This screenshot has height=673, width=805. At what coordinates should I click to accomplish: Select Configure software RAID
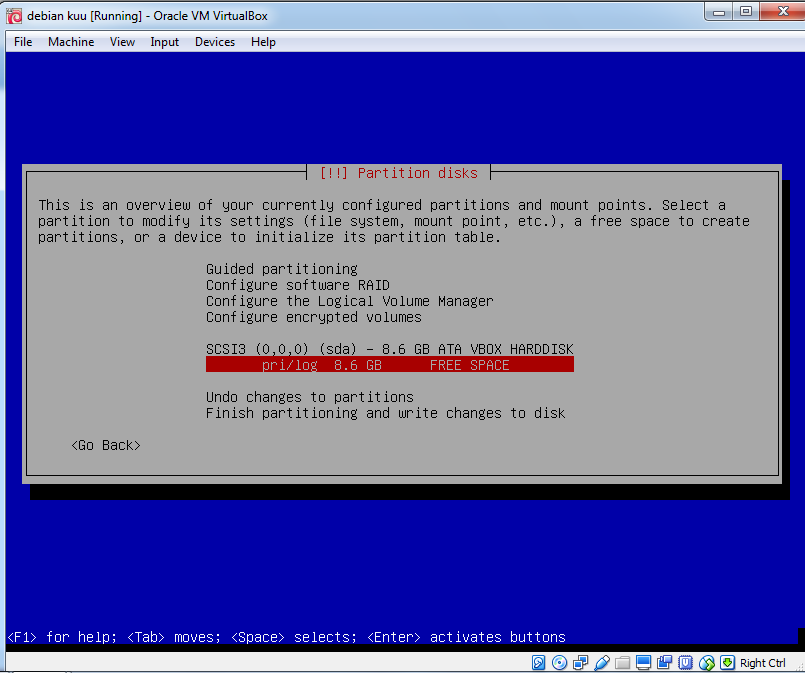point(298,285)
